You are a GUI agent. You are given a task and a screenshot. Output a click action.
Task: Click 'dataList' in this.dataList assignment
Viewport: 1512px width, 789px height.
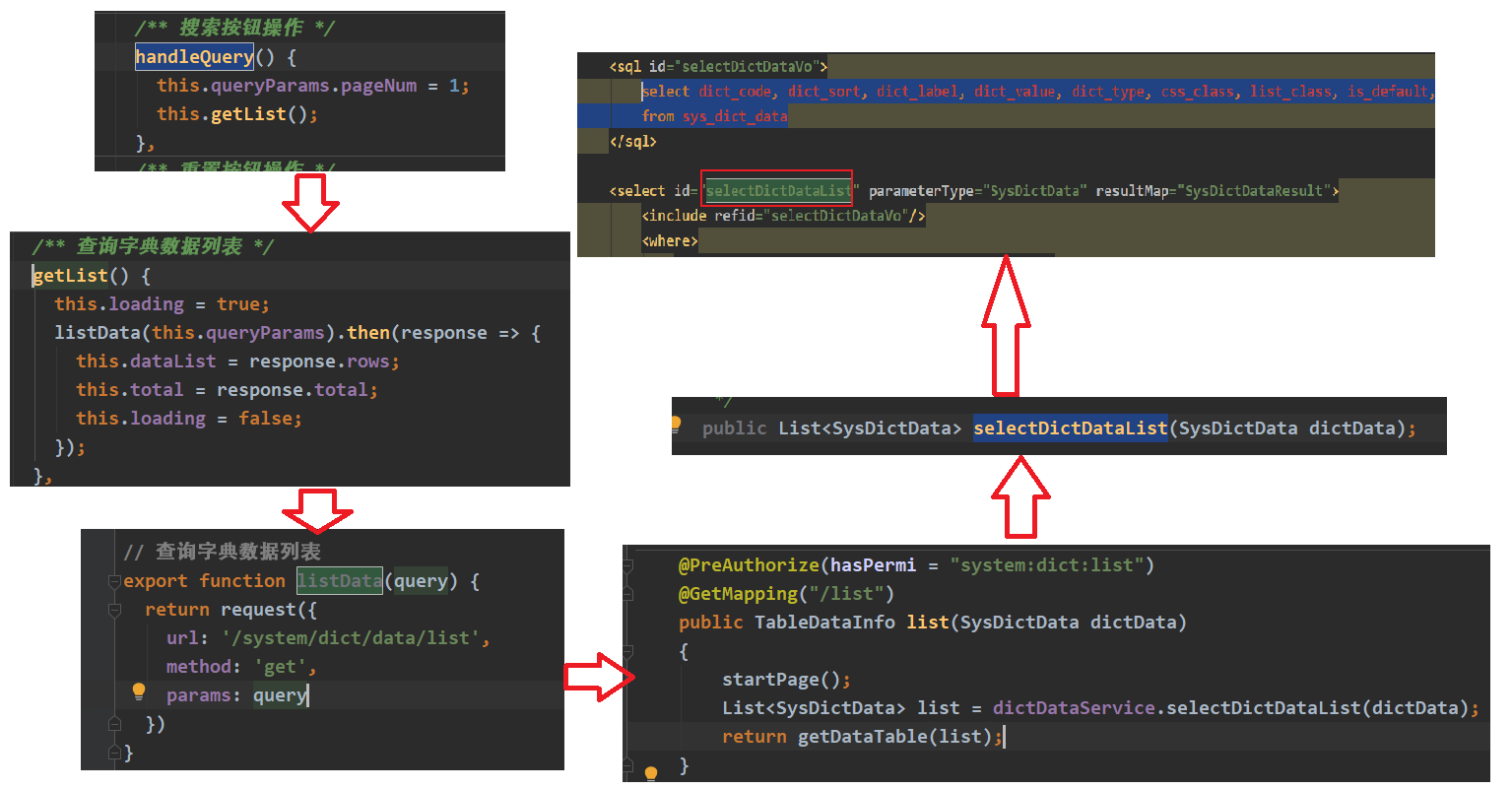[x=172, y=362]
